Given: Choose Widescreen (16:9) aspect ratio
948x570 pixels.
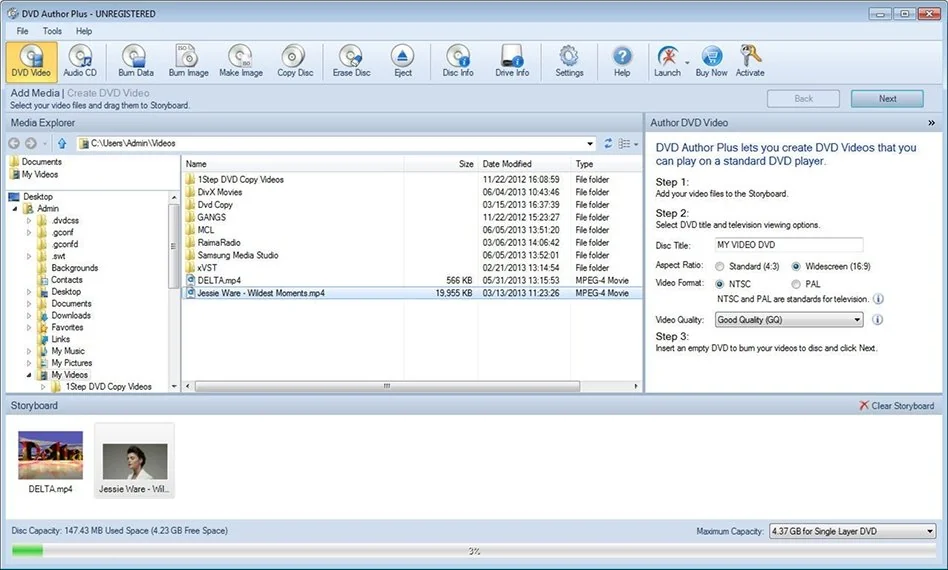Looking at the screenshot, I should [x=796, y=267].
